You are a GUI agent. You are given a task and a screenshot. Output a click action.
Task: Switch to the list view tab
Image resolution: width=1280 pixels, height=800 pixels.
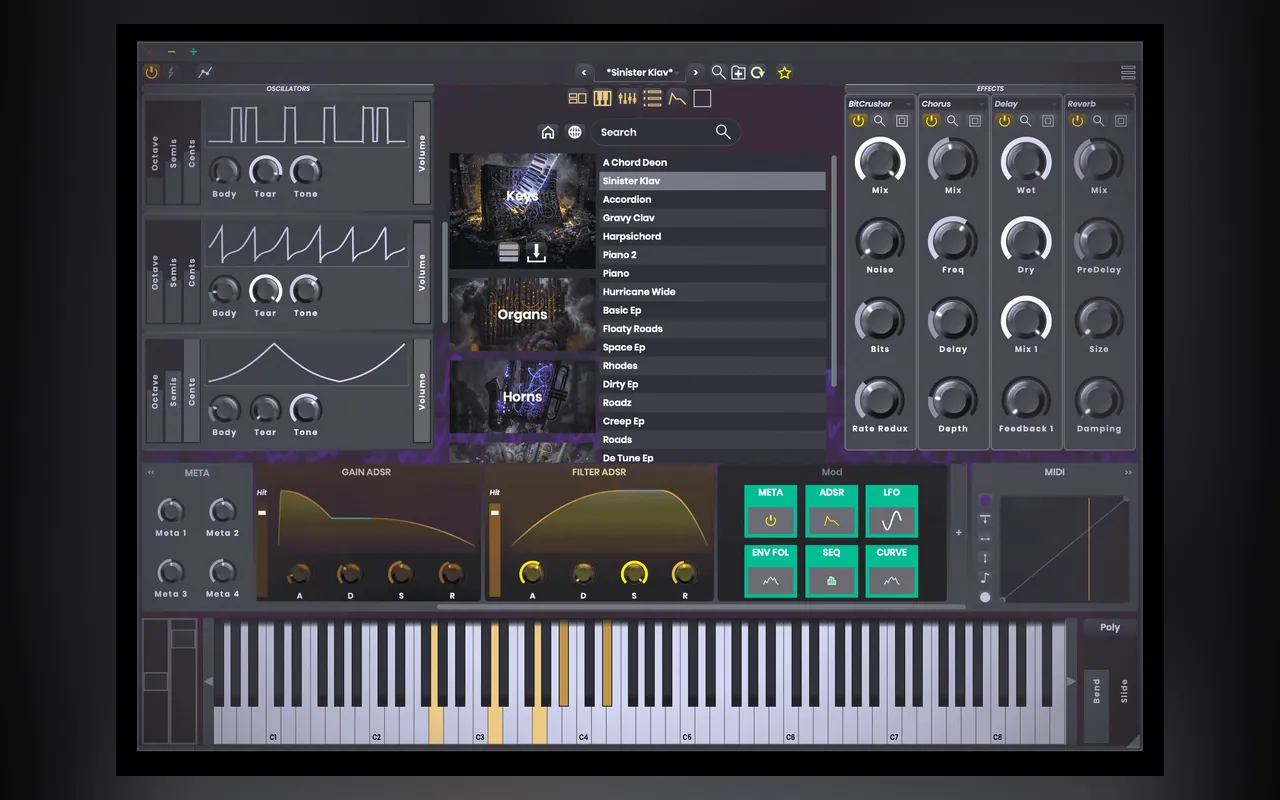pos(652,98)
